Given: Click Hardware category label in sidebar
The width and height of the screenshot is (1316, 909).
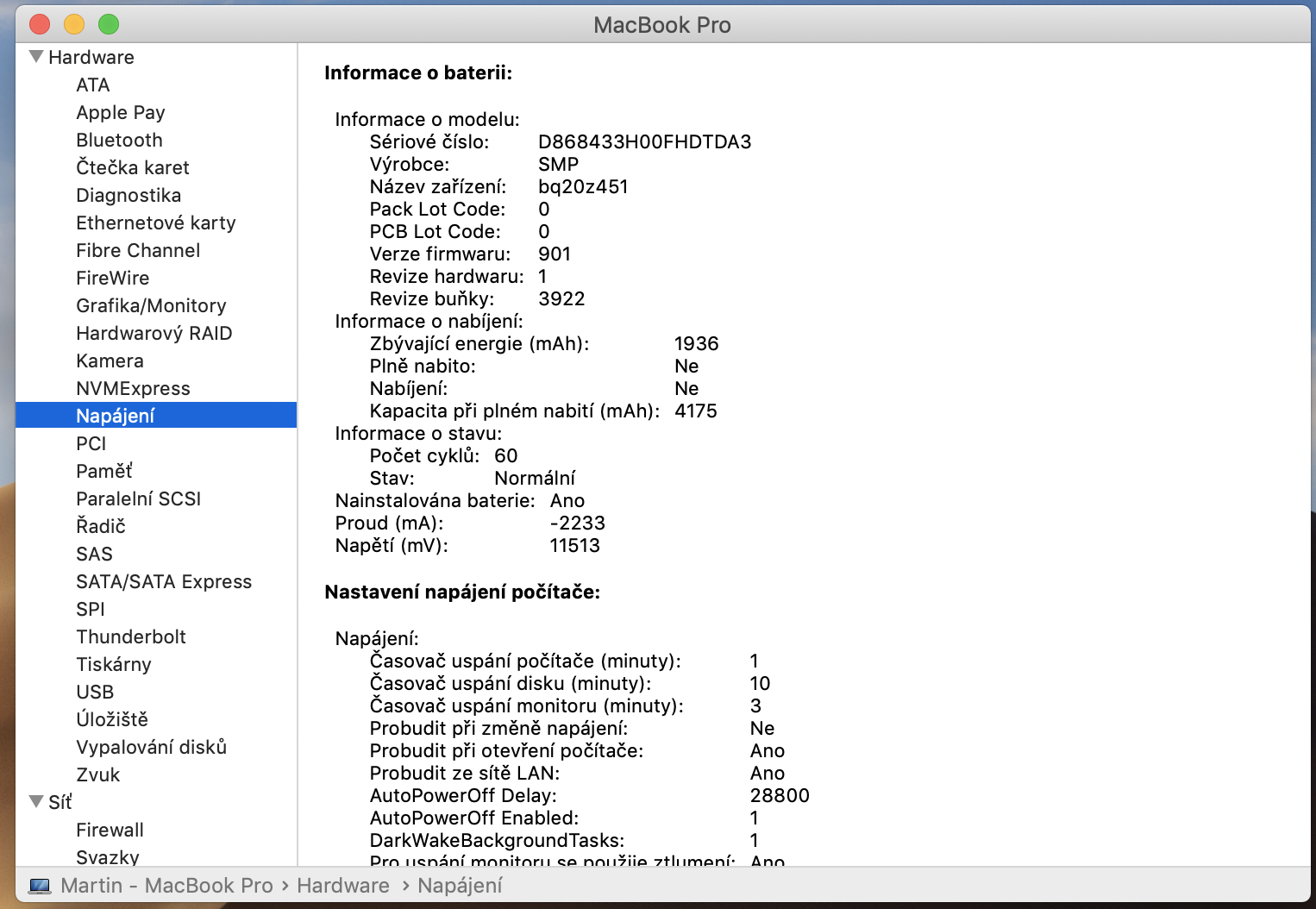Looking at the screenshot, I should (91, 57).
